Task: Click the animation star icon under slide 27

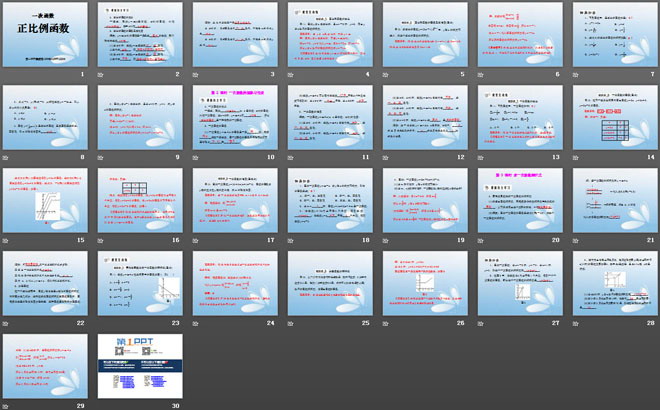Action: click(481, 324)
